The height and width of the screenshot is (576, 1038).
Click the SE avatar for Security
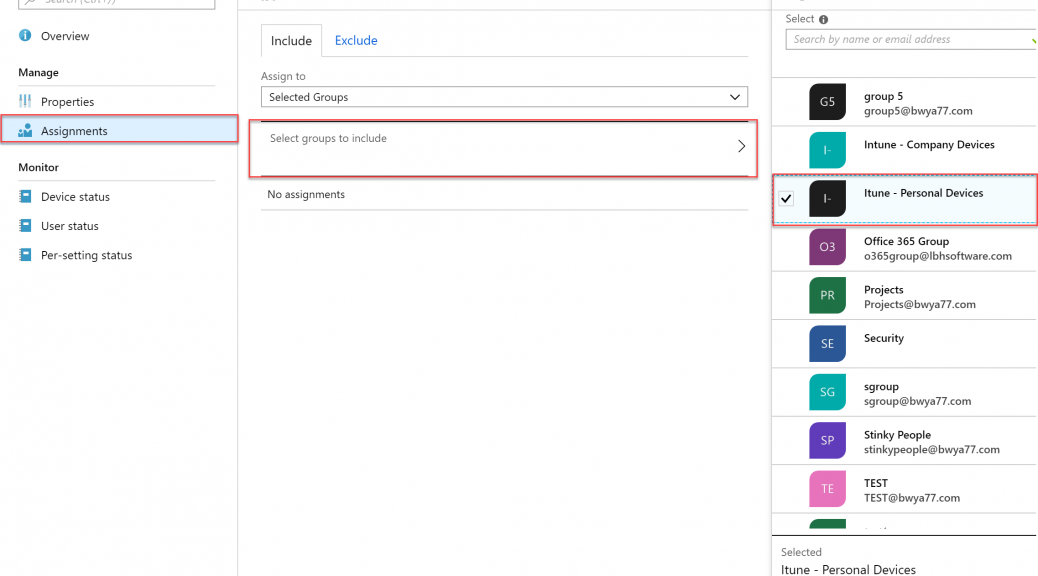click(827, 344)
